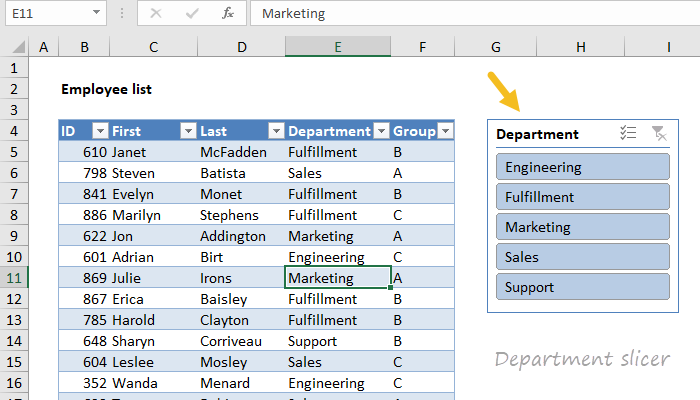Click the last name Batista cell

242,173
